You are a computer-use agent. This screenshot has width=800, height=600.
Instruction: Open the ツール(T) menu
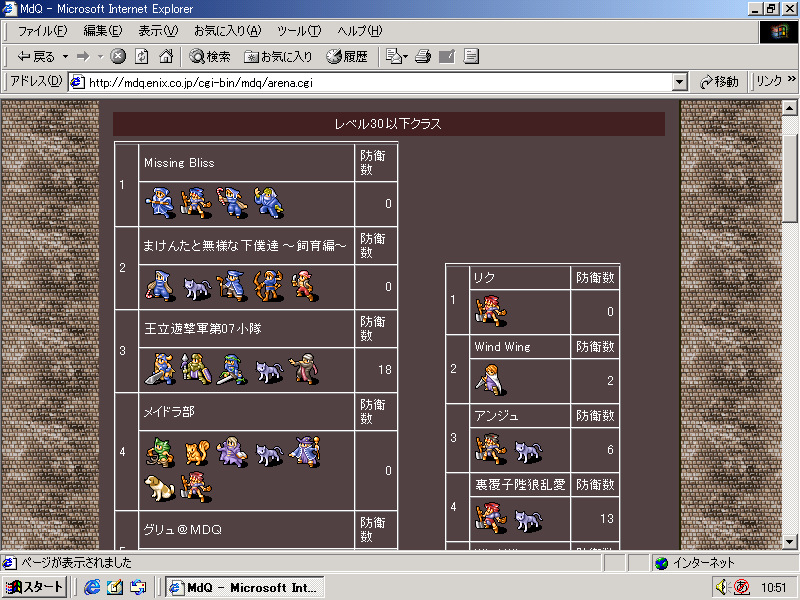pyautogui.click(x=299, y=31)
